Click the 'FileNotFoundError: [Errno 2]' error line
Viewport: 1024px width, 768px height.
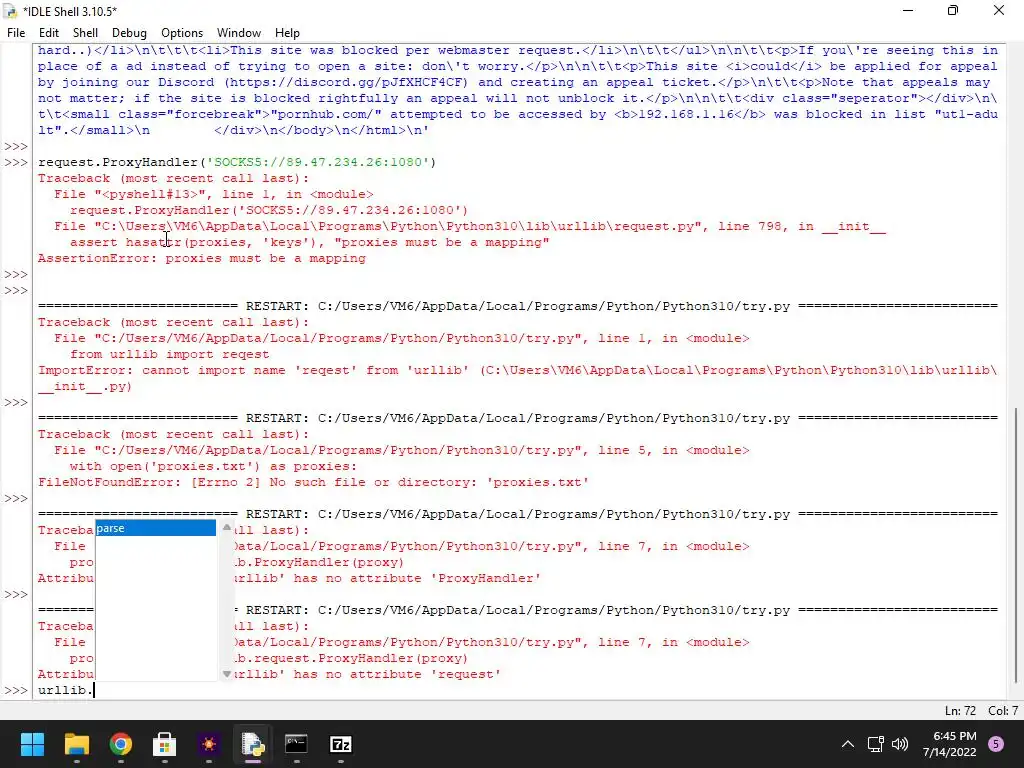(313, 483)
